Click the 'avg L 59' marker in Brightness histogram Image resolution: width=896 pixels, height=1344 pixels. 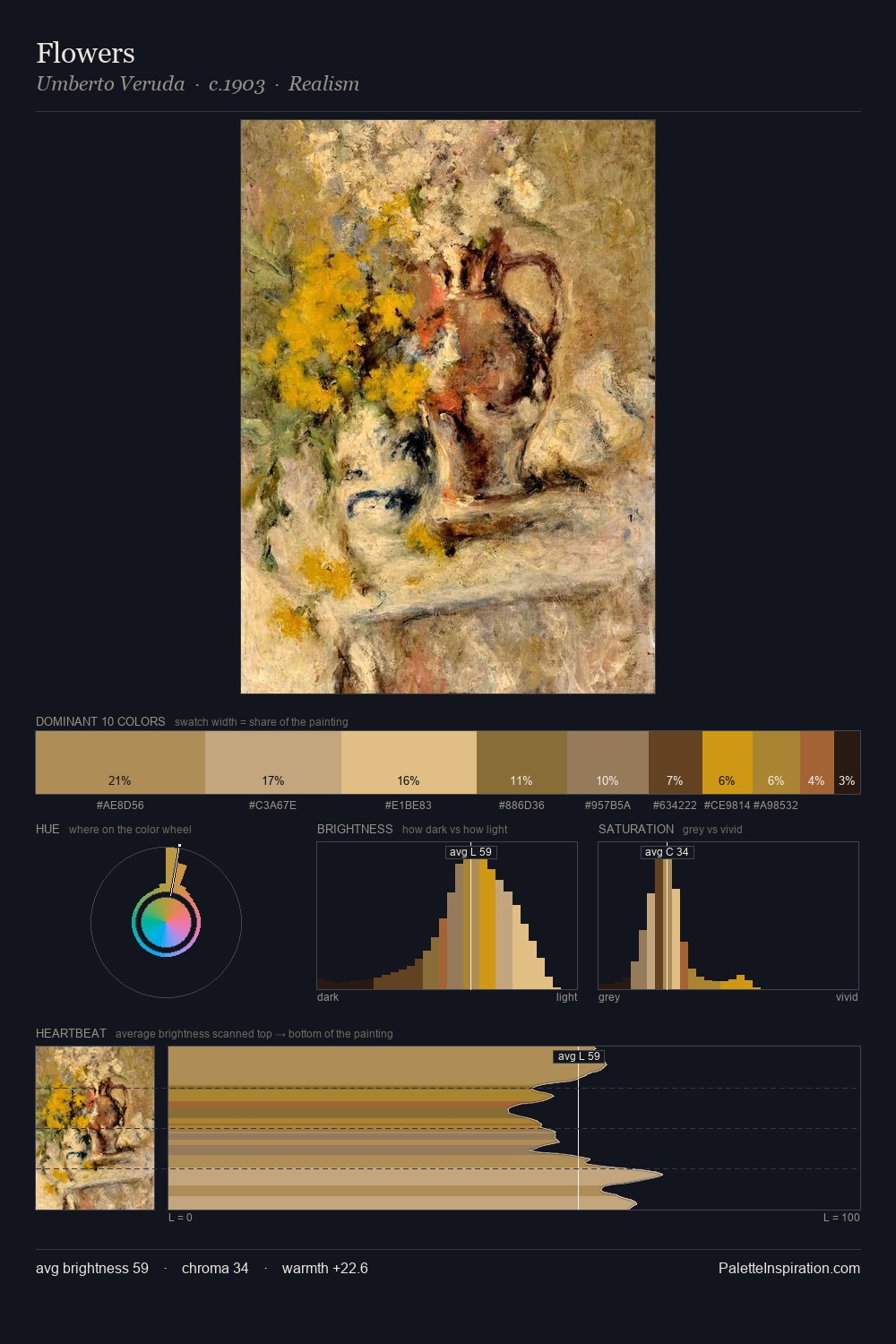click(470, 852)
